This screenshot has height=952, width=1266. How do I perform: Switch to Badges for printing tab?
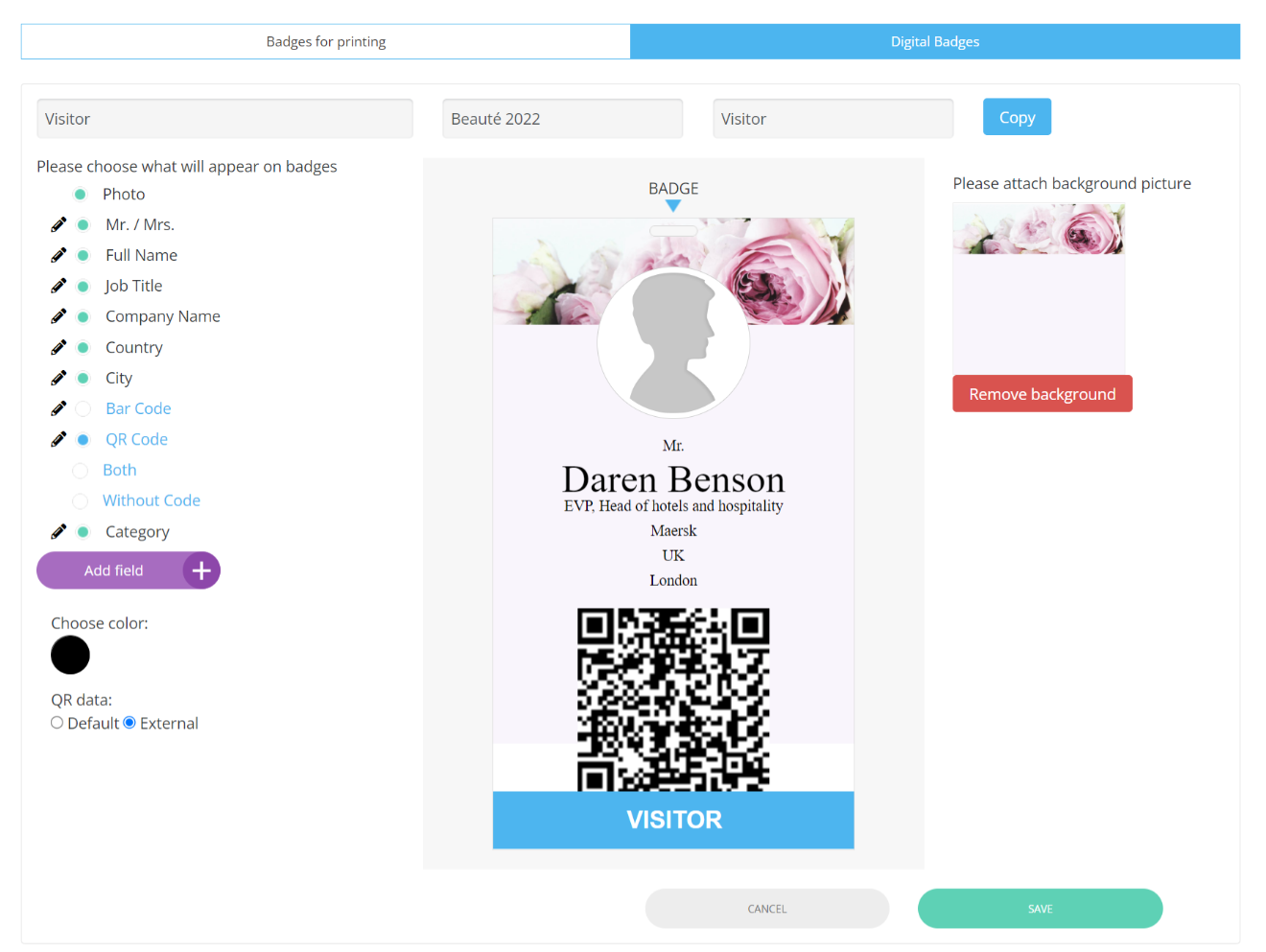326,41
